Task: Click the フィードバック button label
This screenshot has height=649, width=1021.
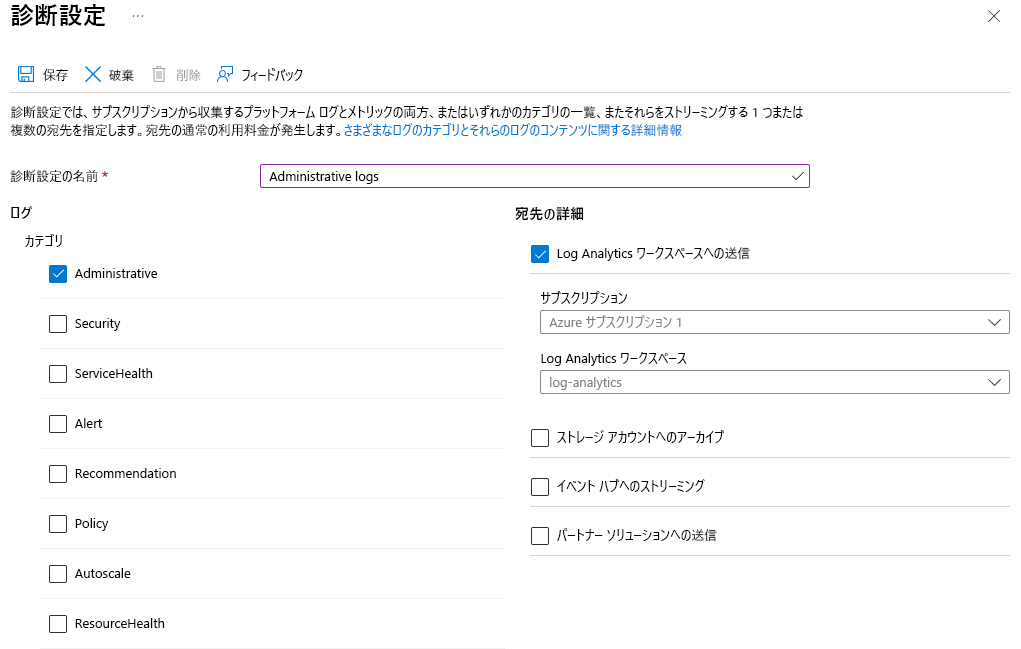Action: tap(272, 75)
